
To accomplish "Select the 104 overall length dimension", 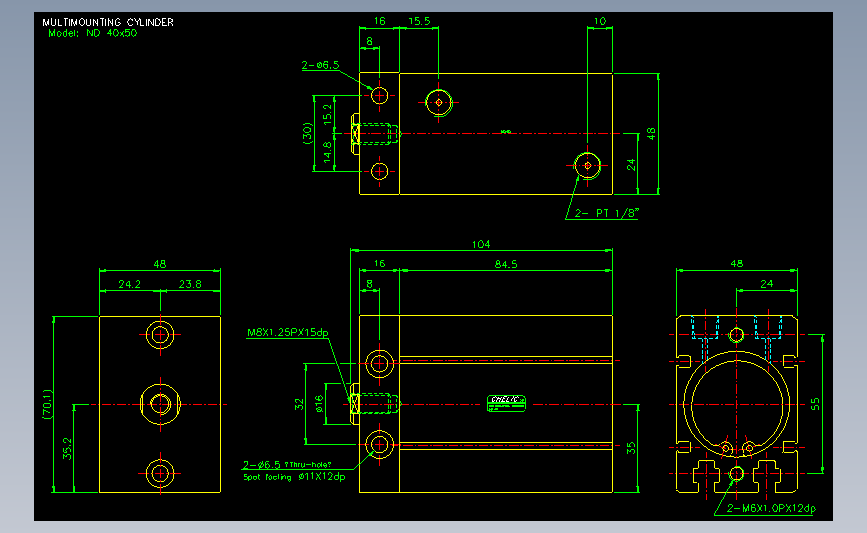I will tap(480, 244).
